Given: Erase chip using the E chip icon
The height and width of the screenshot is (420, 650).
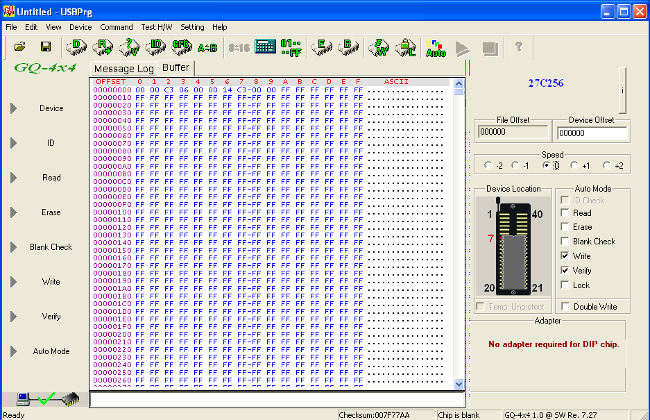Looking at the screenshot, I should tap(322, 47).
